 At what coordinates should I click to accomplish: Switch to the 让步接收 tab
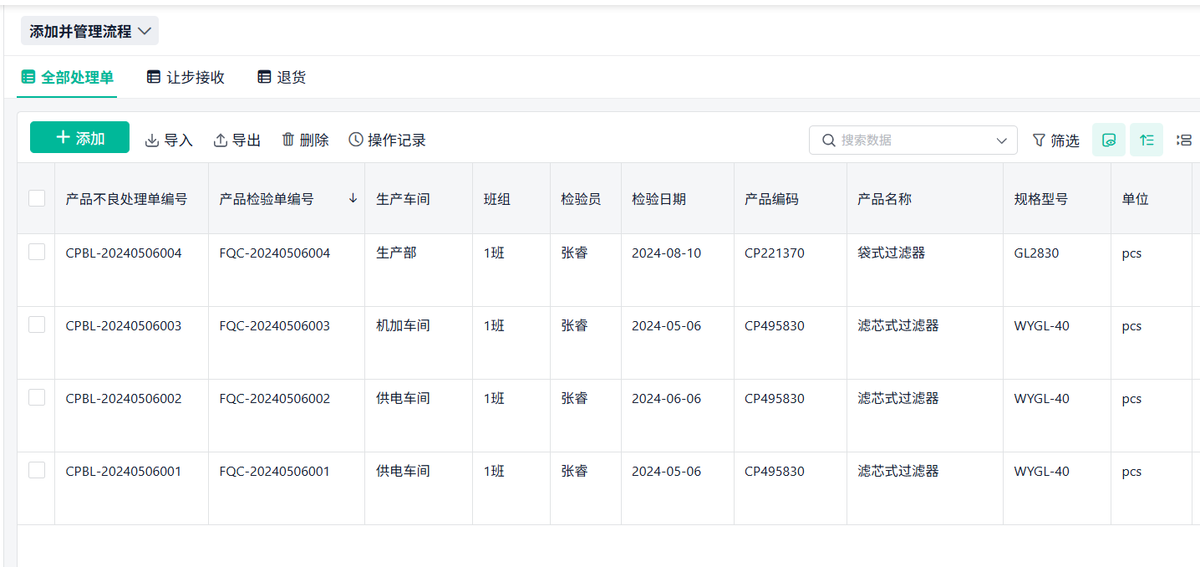[x=186, y=77]
